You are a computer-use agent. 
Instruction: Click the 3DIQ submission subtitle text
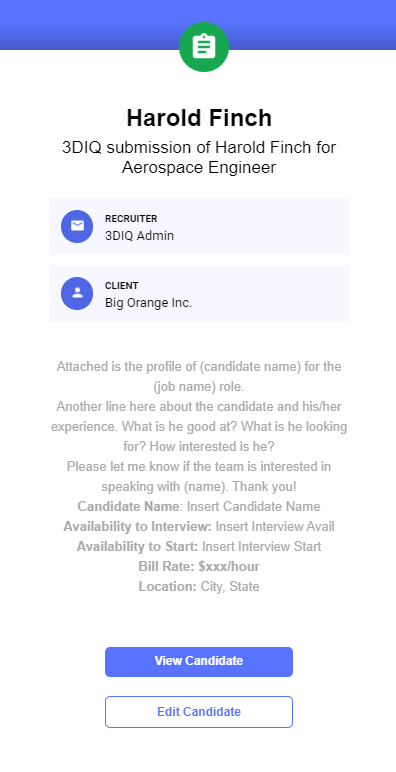coord(199,158)
